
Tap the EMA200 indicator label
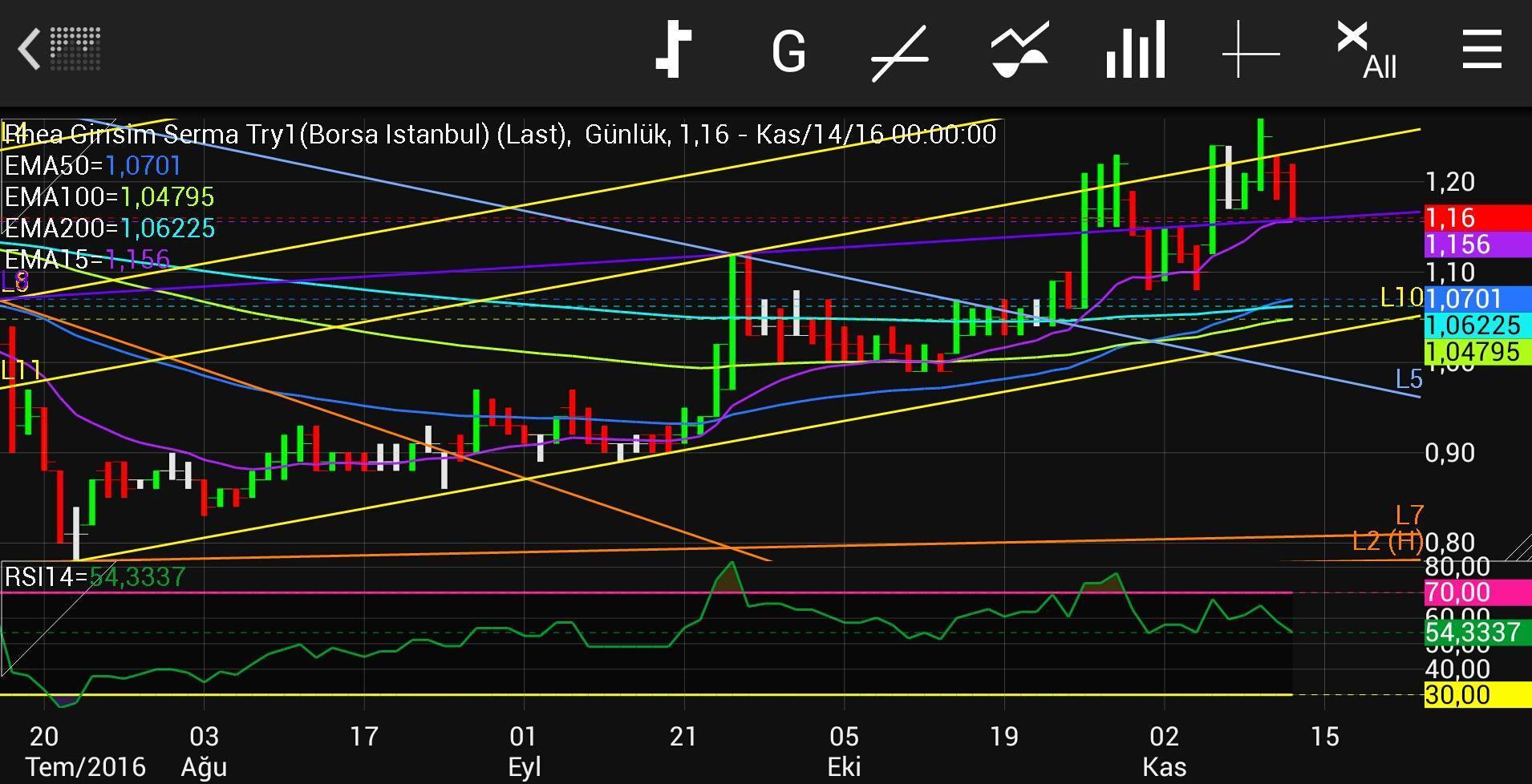(x=109, y=228)
